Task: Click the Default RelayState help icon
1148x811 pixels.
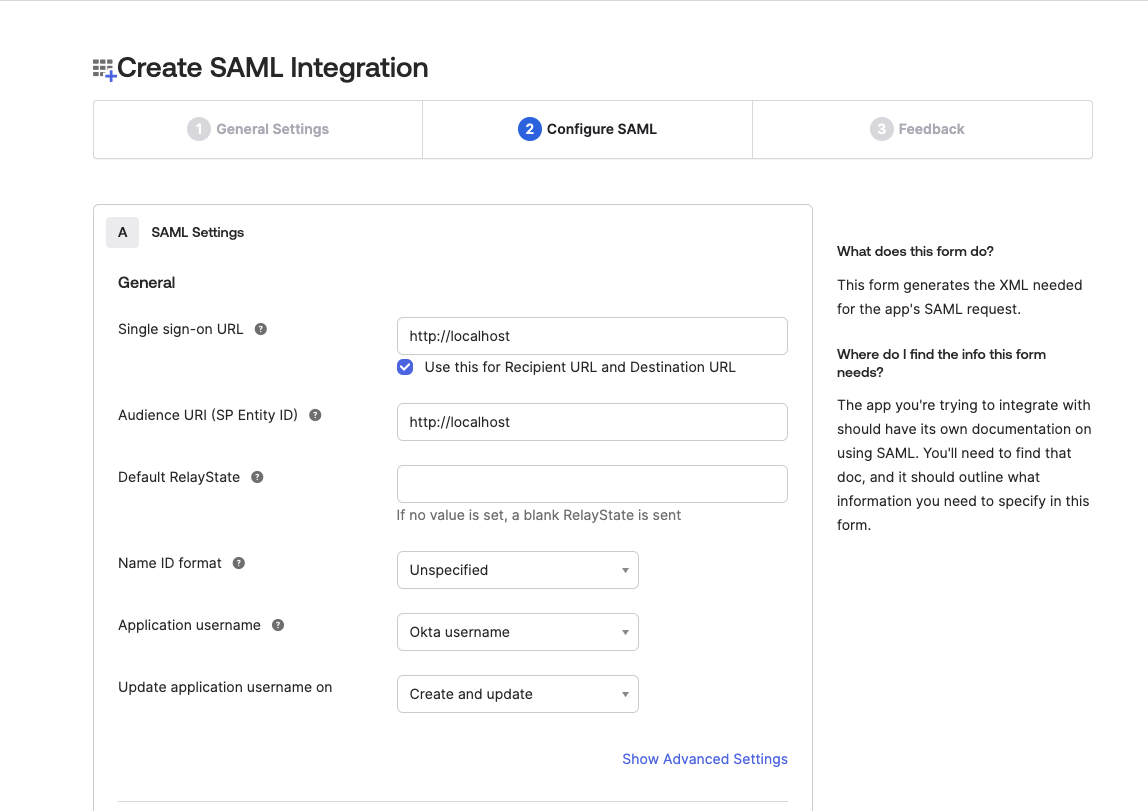Action: (257, 477)
